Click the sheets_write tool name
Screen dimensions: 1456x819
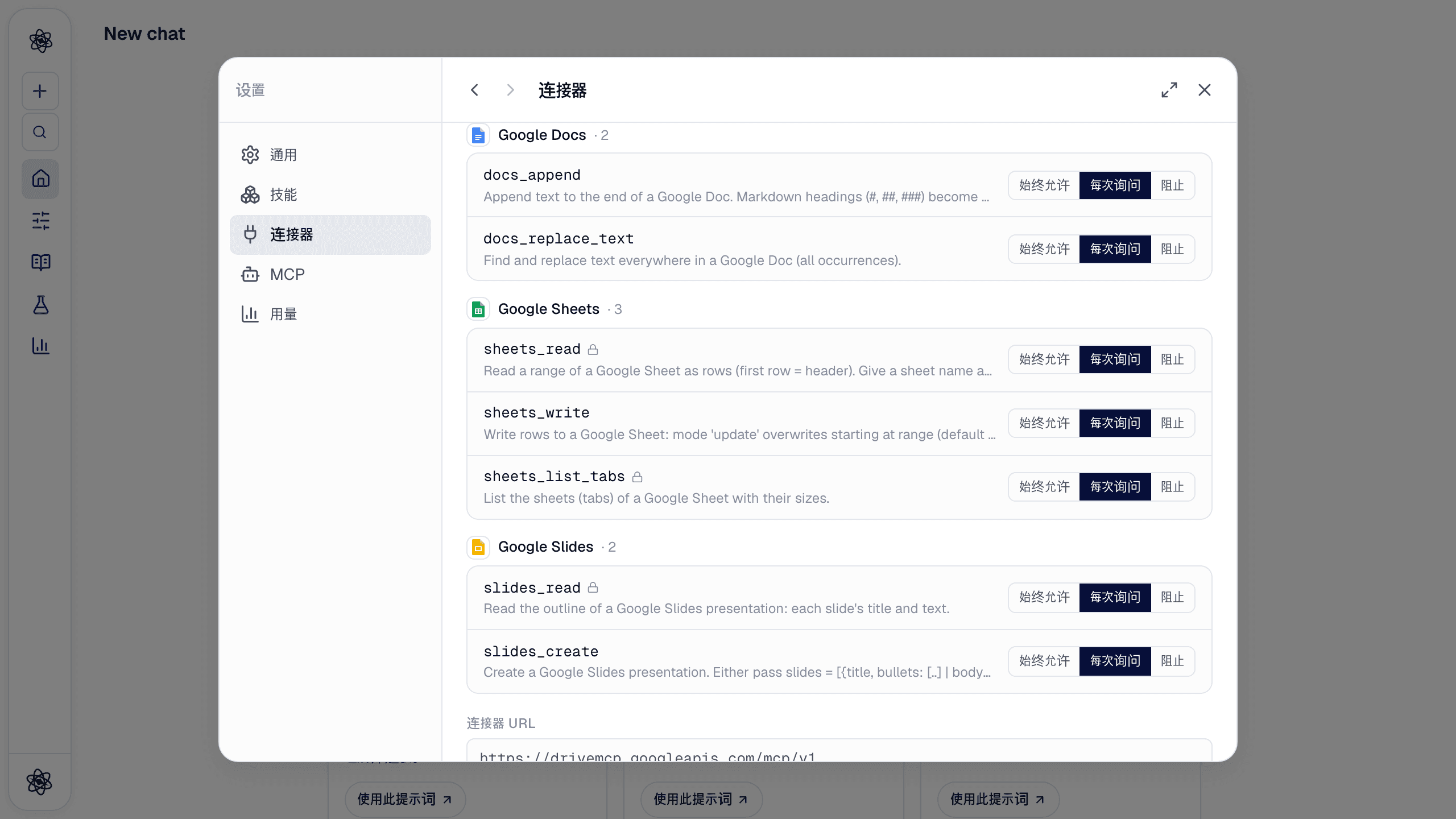click(536, 413)
